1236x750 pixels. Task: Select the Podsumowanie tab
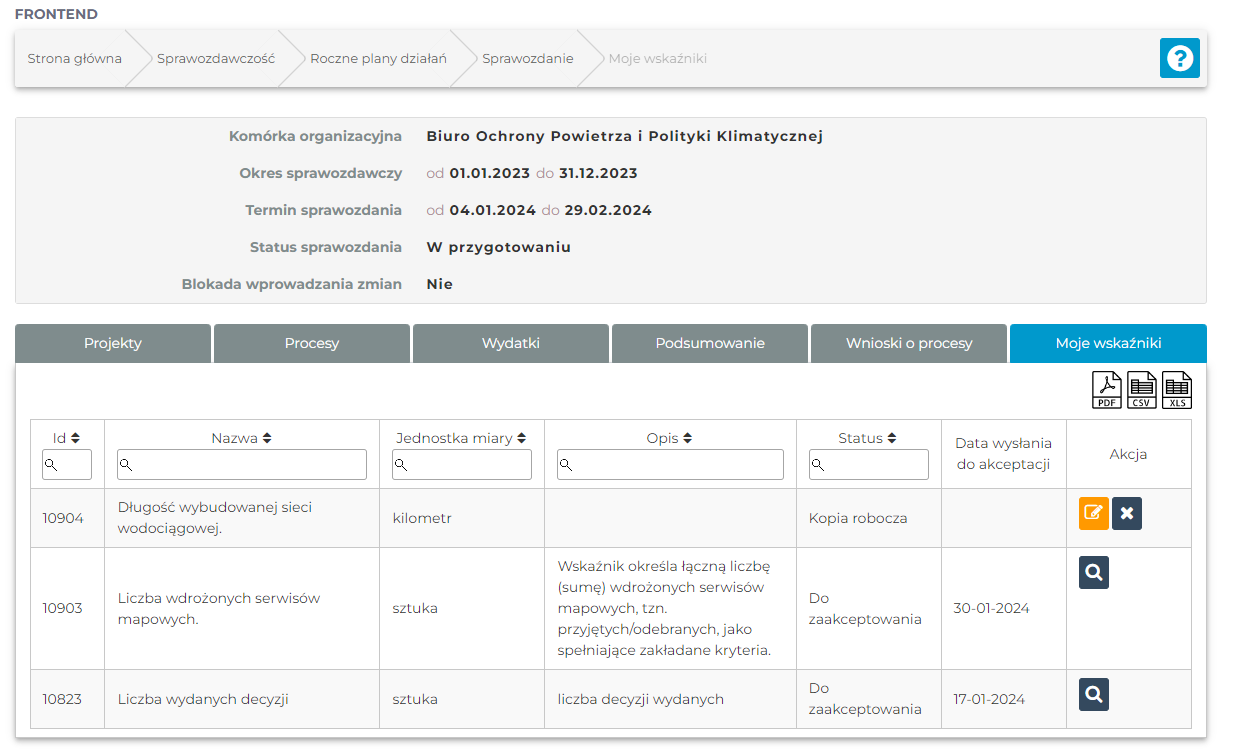point(710,343)
